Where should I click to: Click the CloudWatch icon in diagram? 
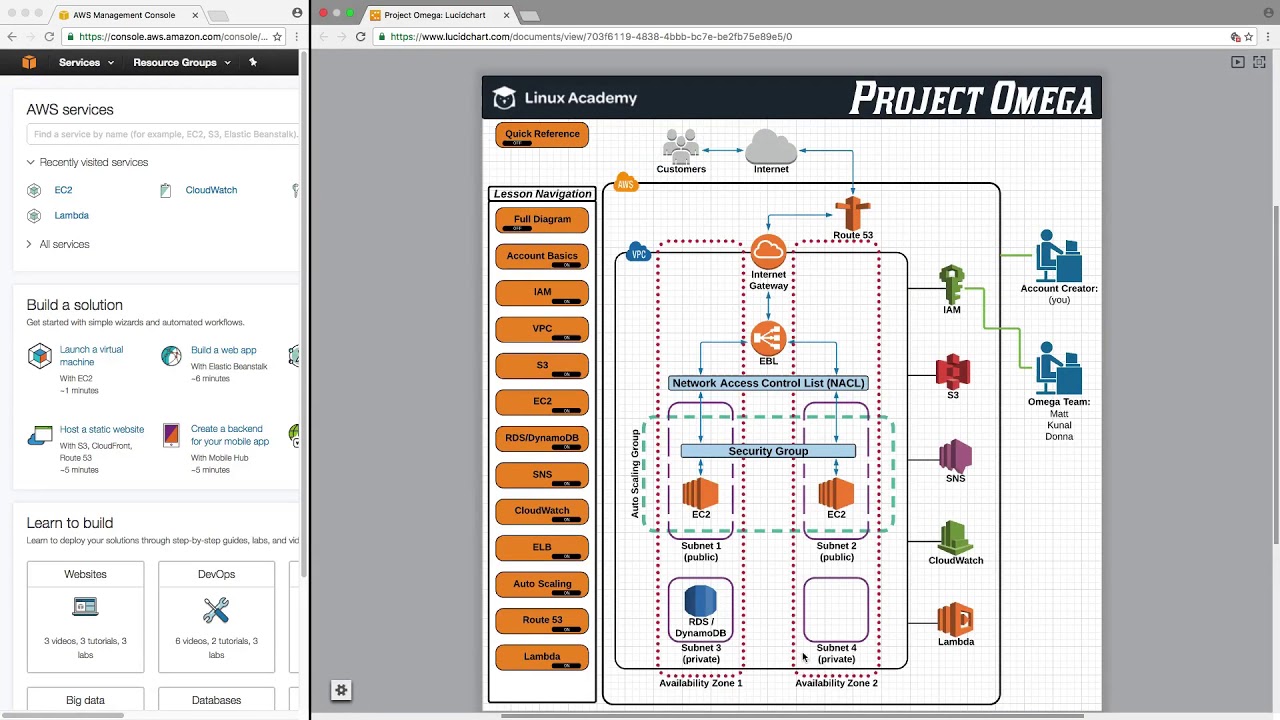click(x=955, y=538)
